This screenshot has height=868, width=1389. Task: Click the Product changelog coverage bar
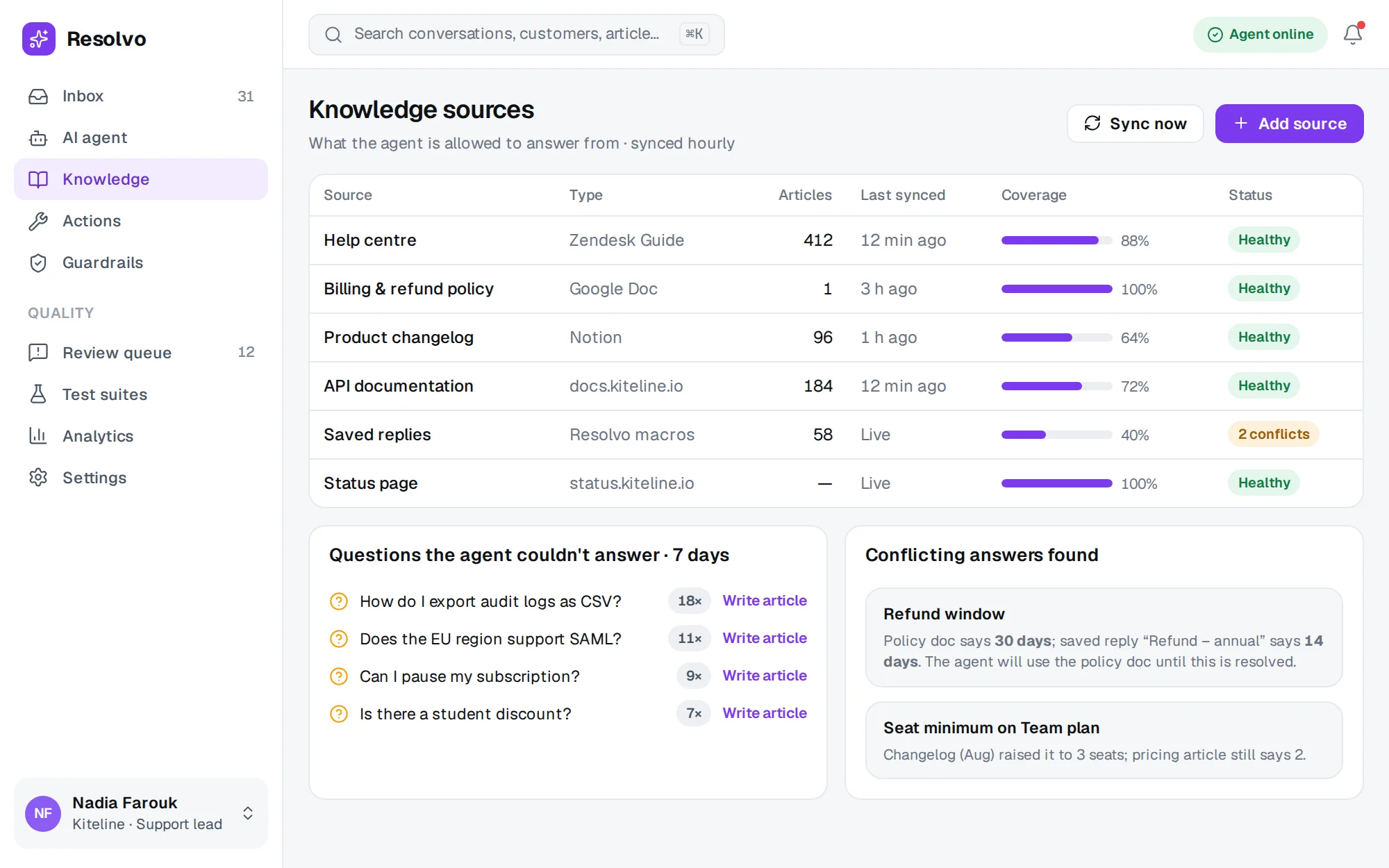point(1057,337)
